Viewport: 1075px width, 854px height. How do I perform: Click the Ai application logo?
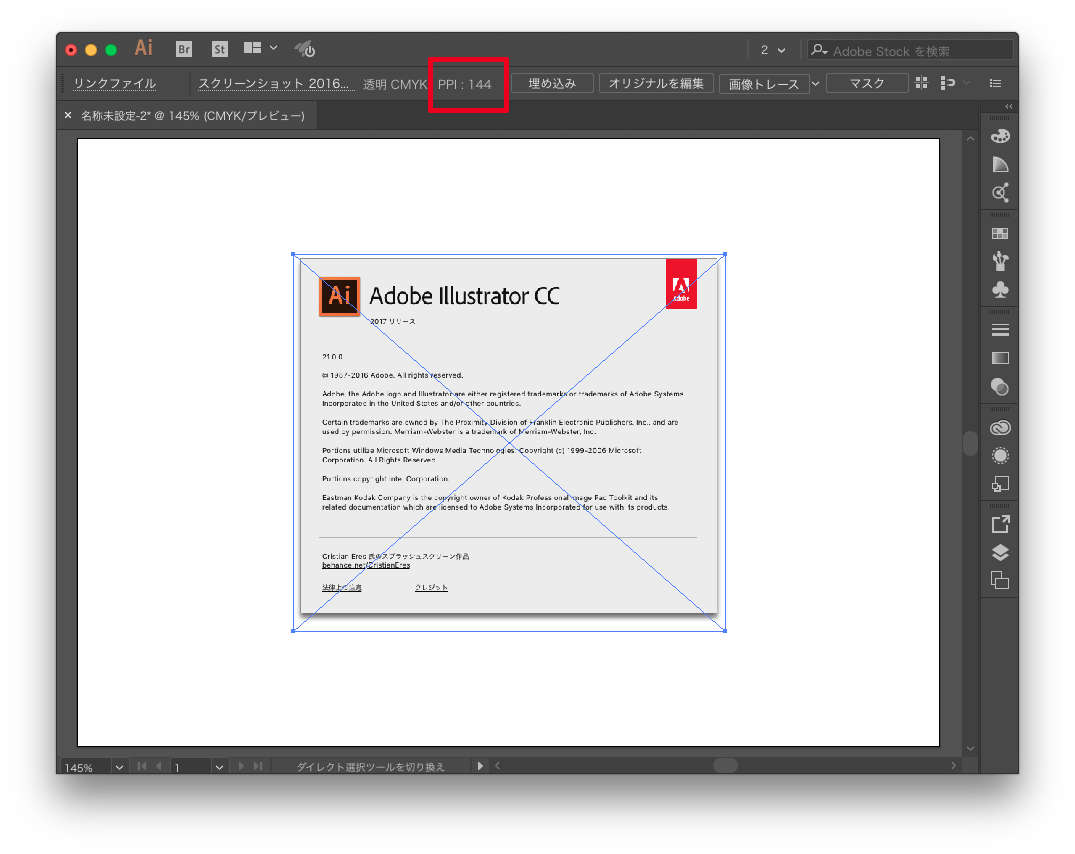[x=143, y=48]
